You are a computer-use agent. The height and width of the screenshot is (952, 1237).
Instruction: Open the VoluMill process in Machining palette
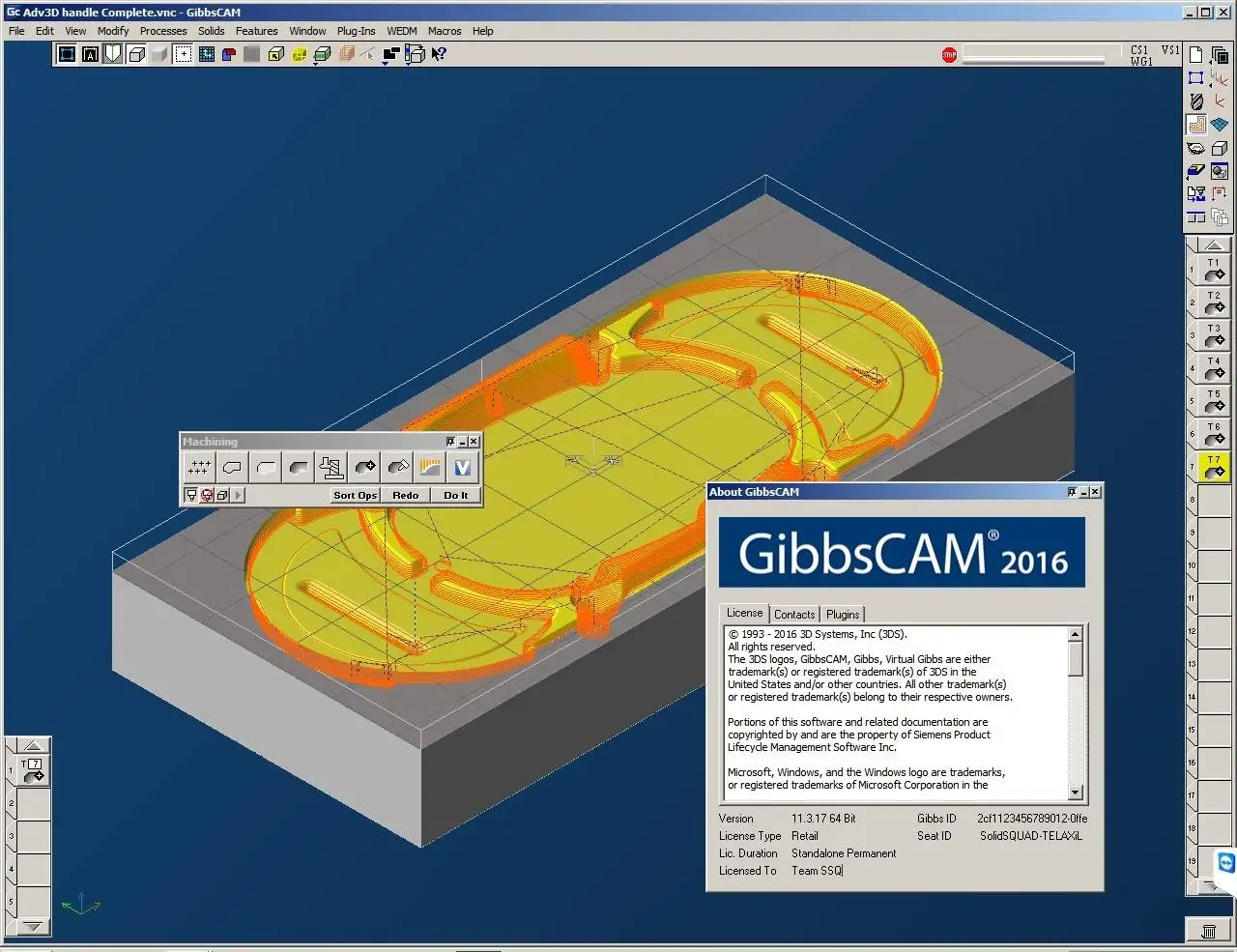click(463, 468)
